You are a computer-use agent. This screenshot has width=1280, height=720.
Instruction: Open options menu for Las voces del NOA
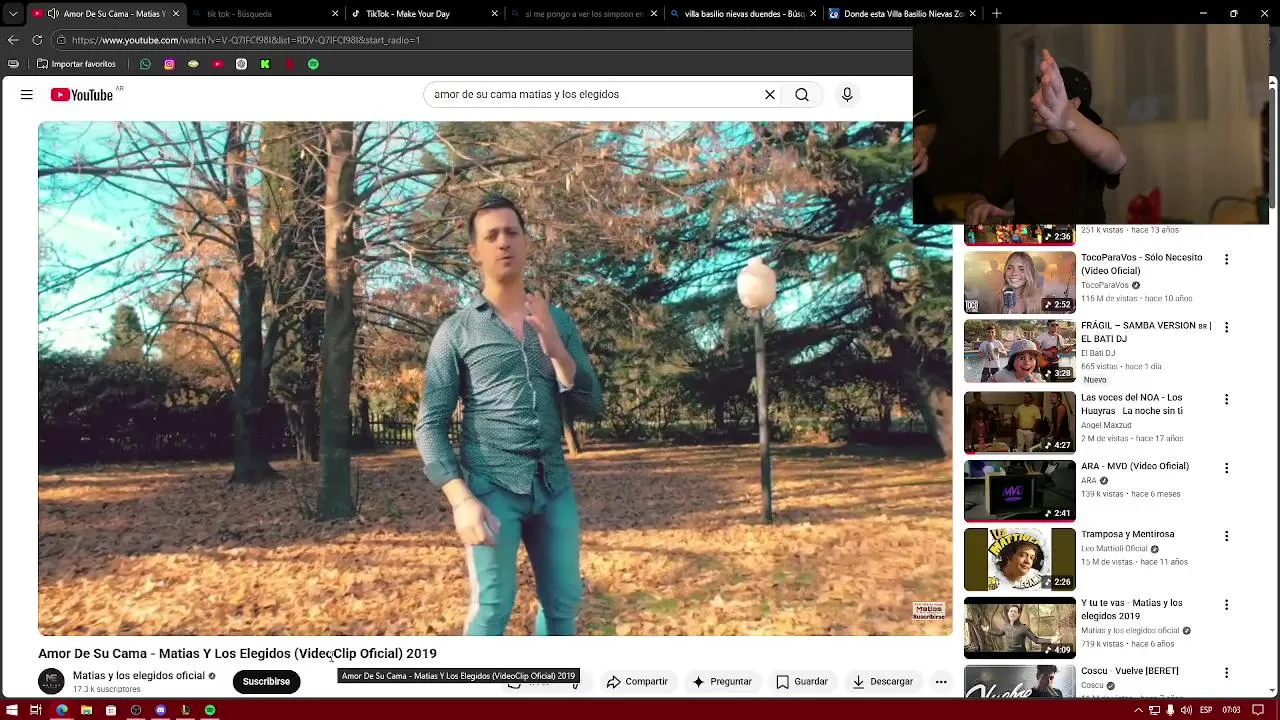1226,399
